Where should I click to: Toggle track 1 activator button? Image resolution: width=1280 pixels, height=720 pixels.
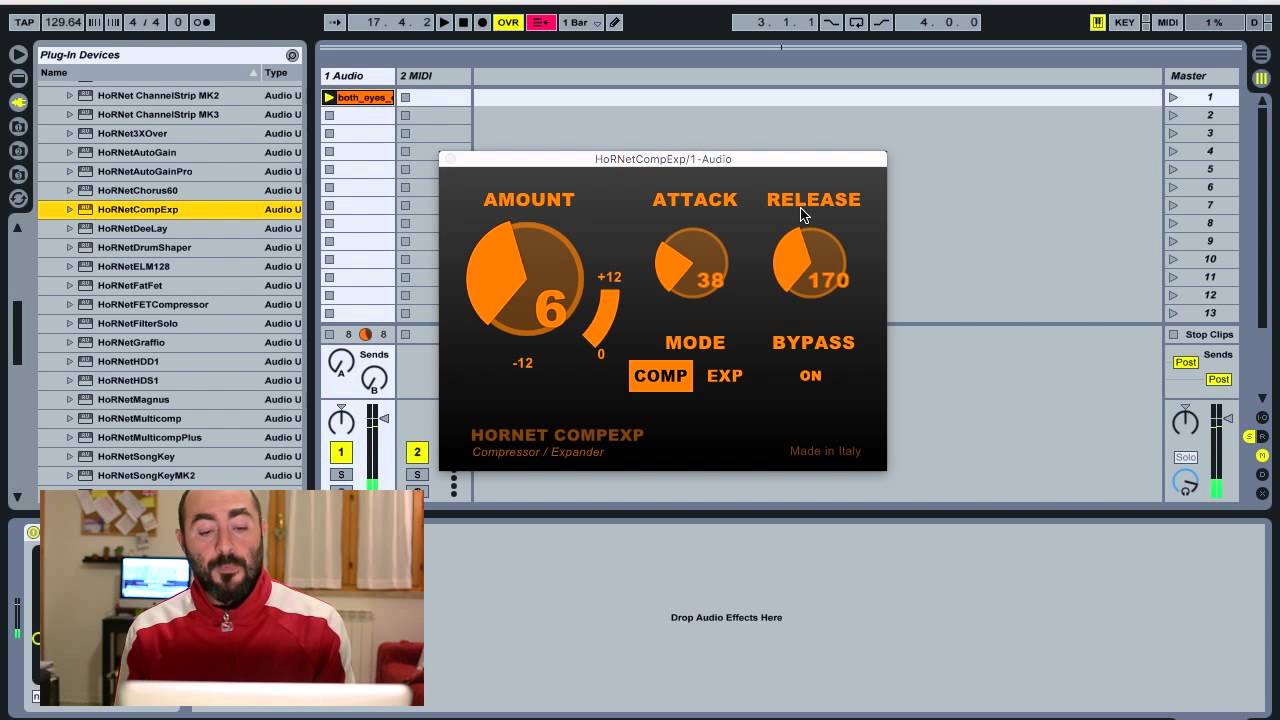click(341, 453)
